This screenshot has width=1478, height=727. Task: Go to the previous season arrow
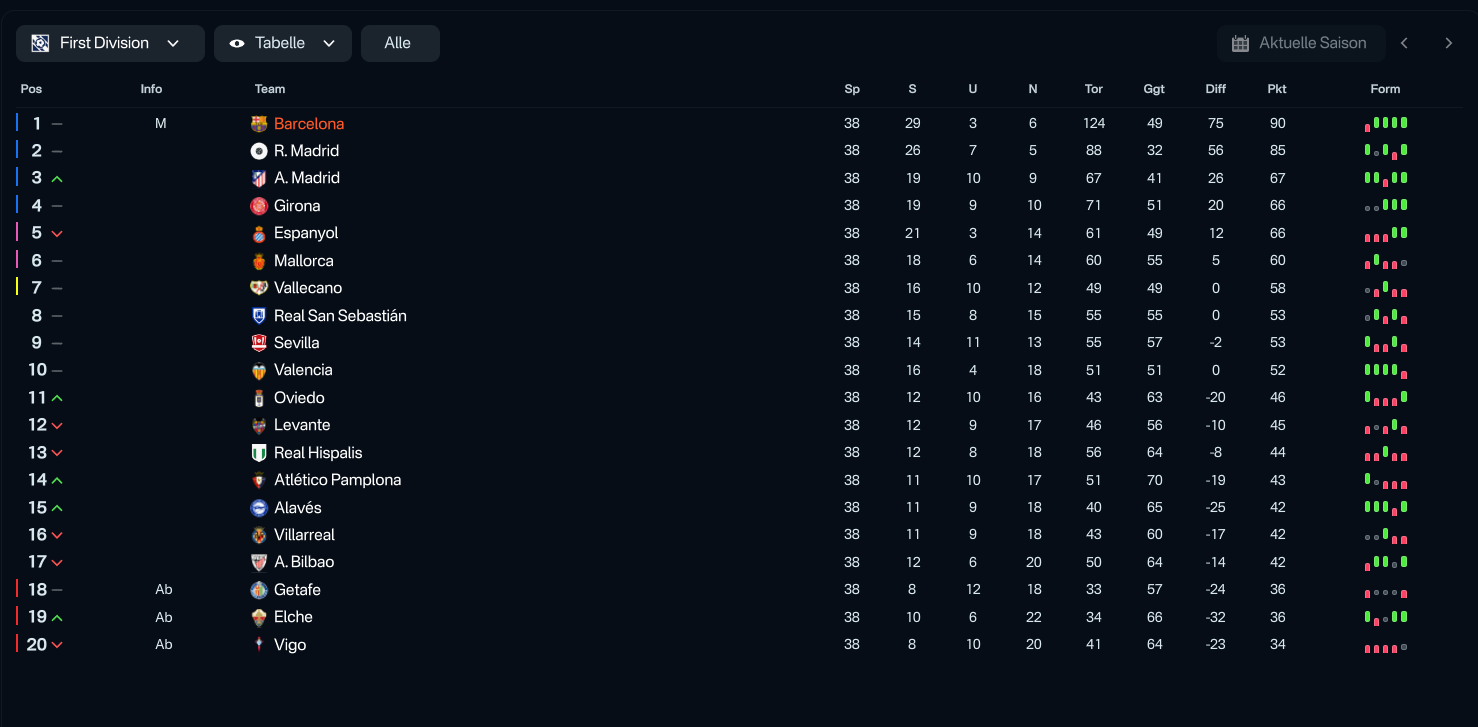[1404, 43]
